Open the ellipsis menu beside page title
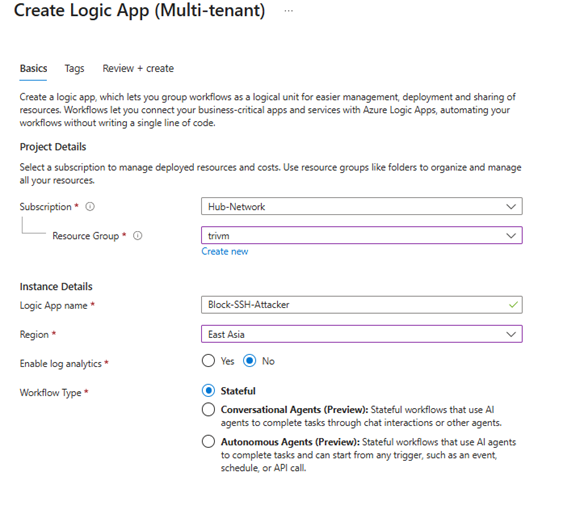This screenshot has height=510, width=584. click(289, 11)
